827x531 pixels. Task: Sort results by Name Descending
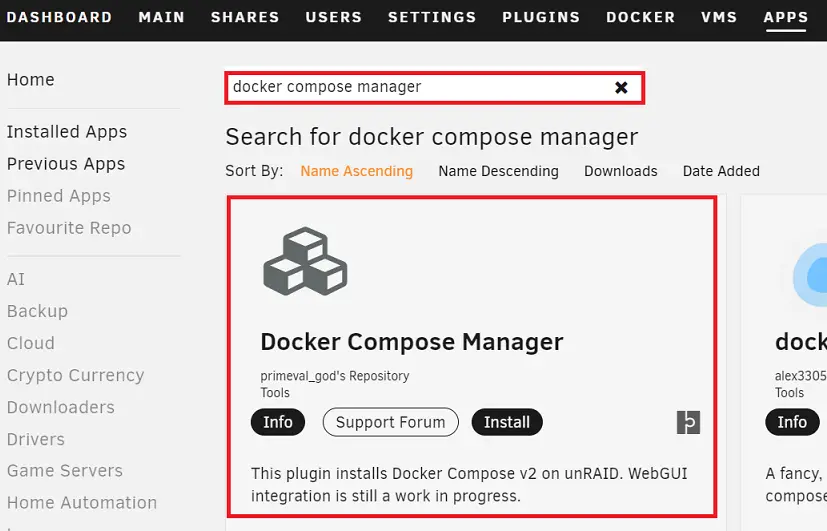coord(498,171)
